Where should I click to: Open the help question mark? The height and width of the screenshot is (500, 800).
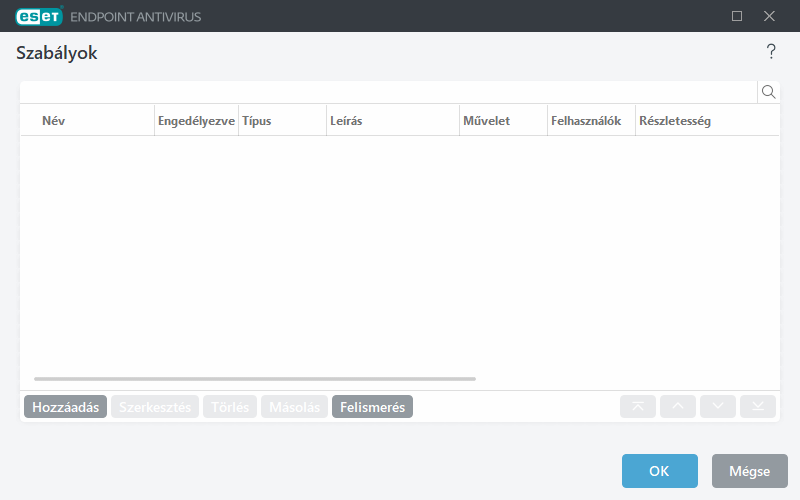pyautogui.click(x=771, y=52)
